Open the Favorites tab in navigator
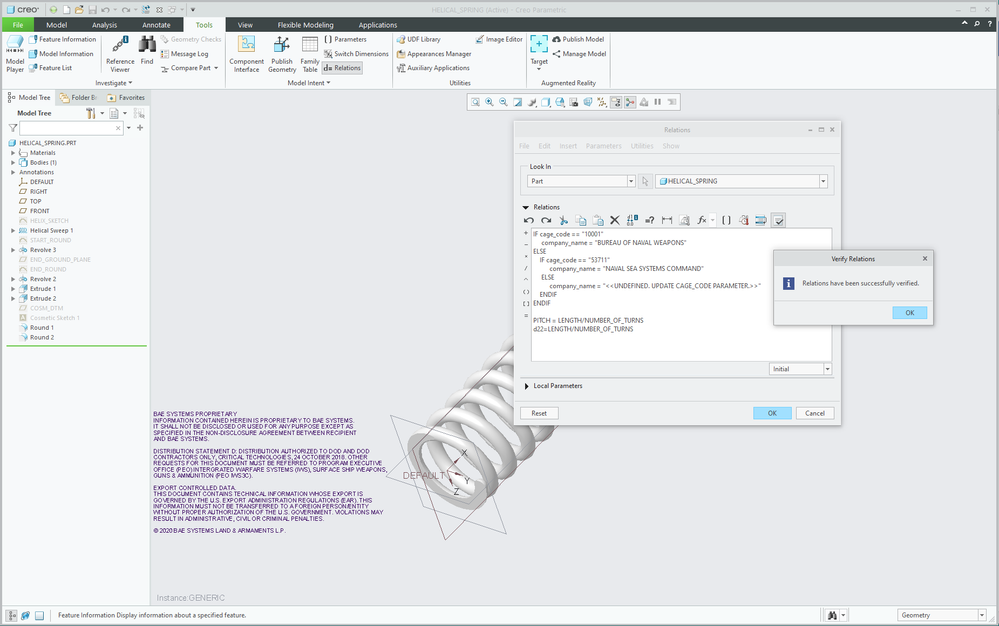Screen dimensions: 999x626 126,98
